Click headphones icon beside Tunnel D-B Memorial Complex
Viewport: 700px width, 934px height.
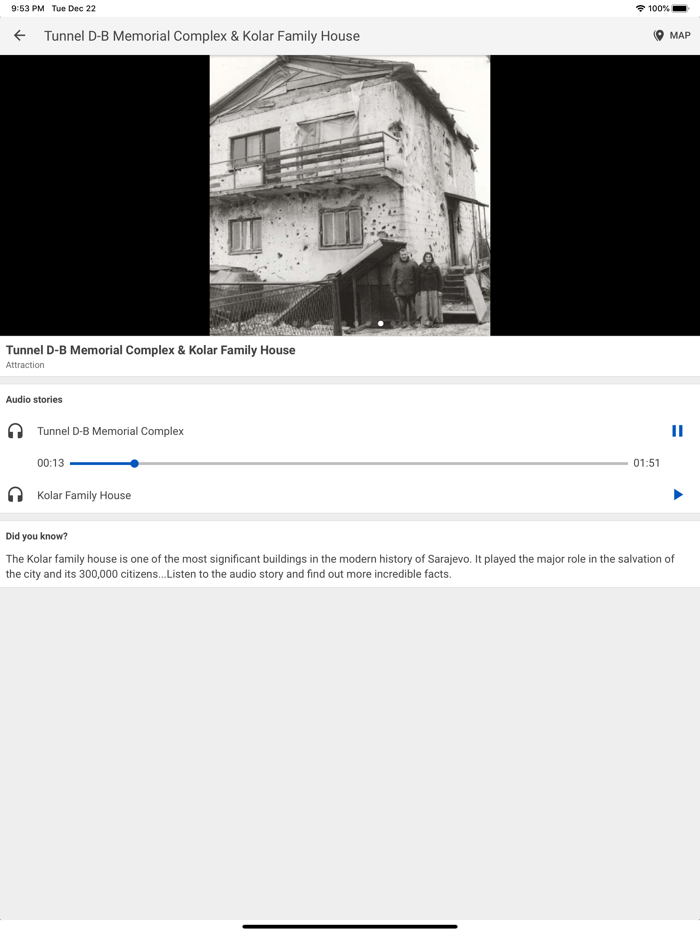(15, 431)
